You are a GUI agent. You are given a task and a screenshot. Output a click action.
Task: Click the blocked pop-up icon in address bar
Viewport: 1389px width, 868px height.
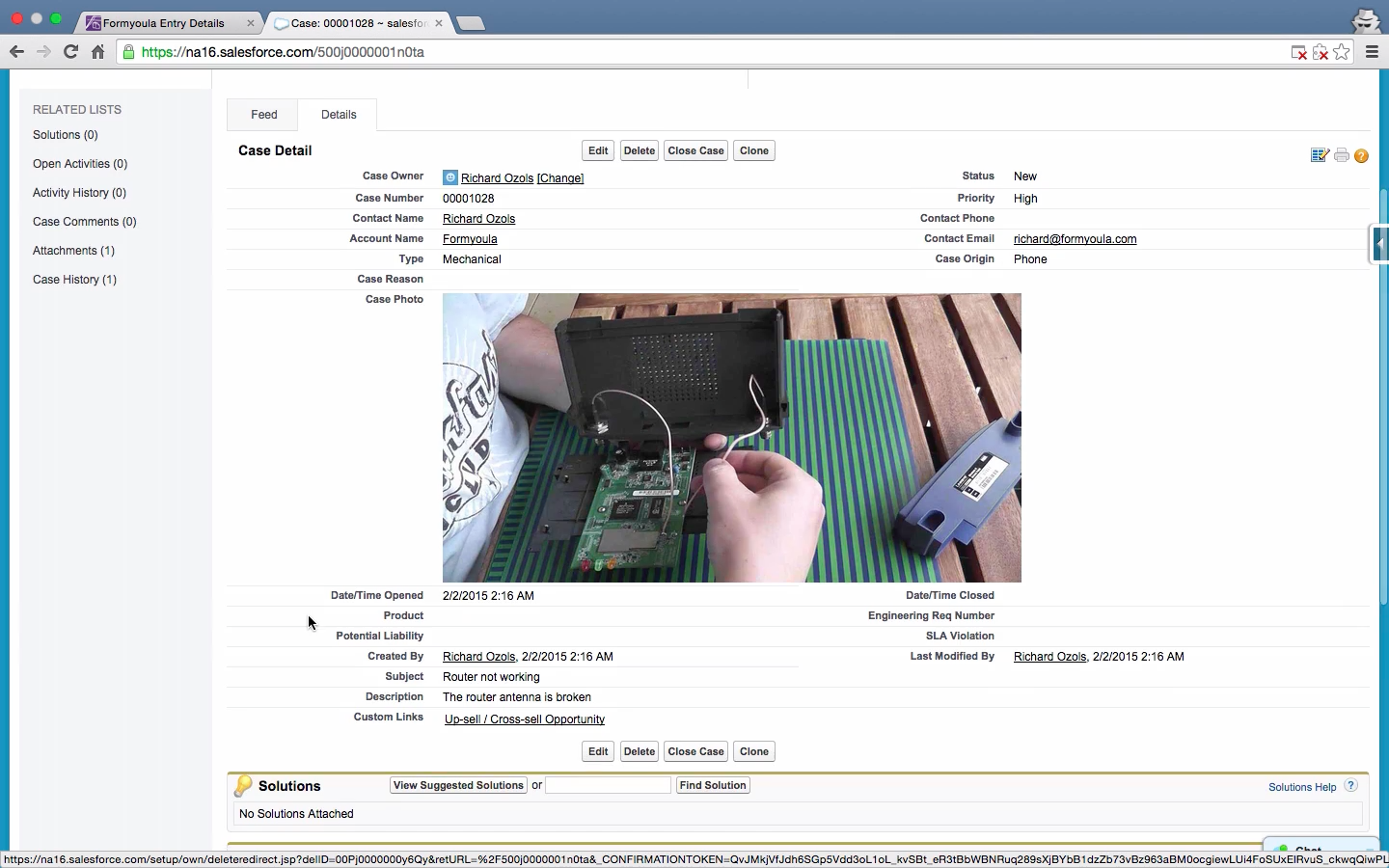pyautogui.click(x=1299, y=52)
